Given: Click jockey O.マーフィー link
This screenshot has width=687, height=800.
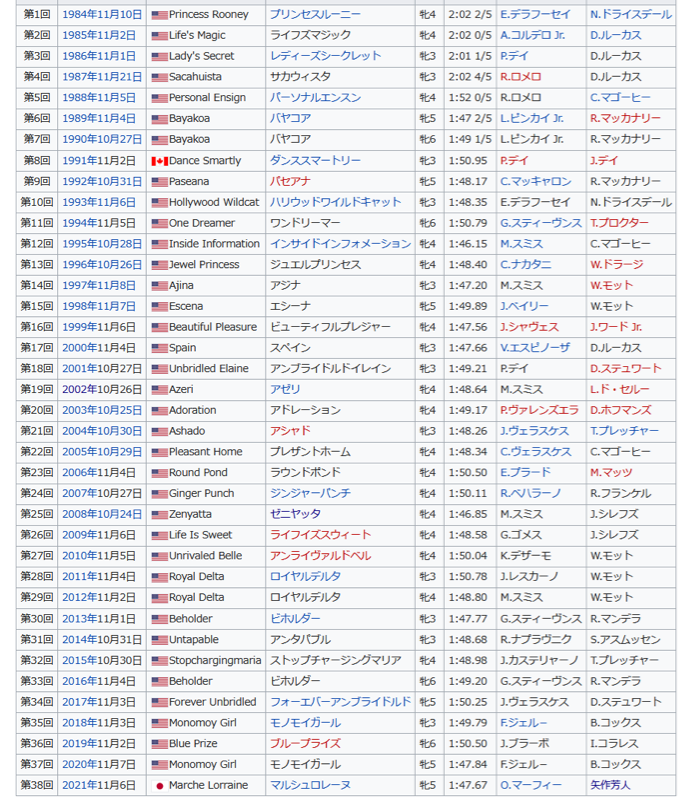Looking at the screenshot, I should click(x=532, y=786).
